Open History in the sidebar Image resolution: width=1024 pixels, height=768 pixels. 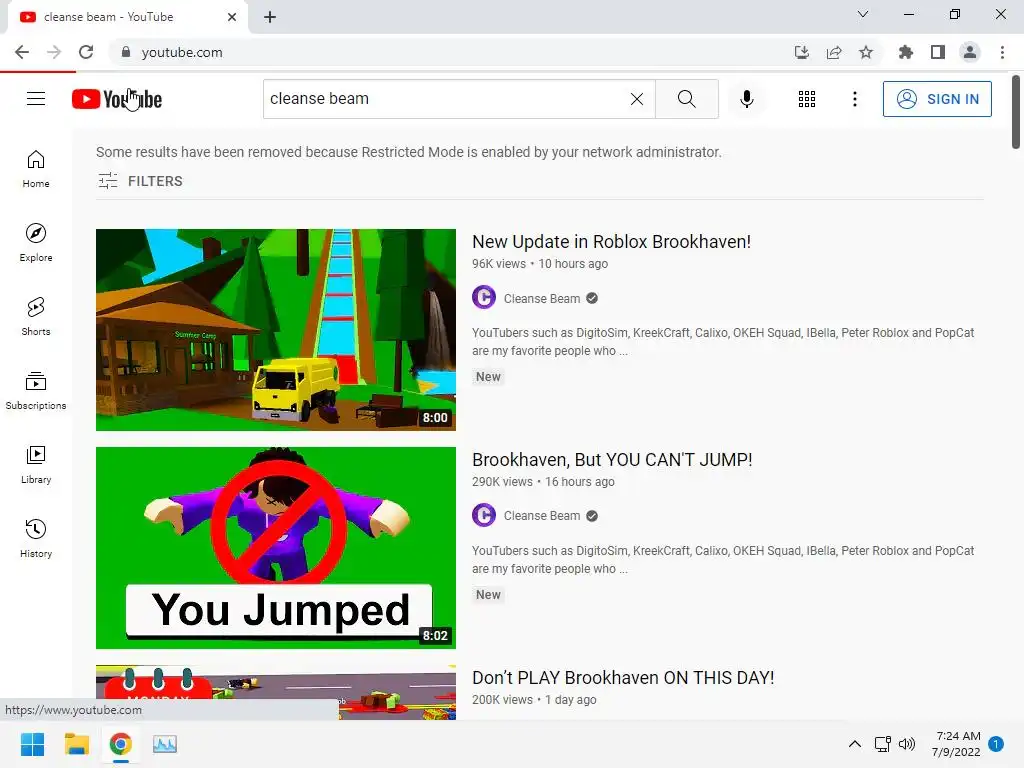(x=36, y=538)
